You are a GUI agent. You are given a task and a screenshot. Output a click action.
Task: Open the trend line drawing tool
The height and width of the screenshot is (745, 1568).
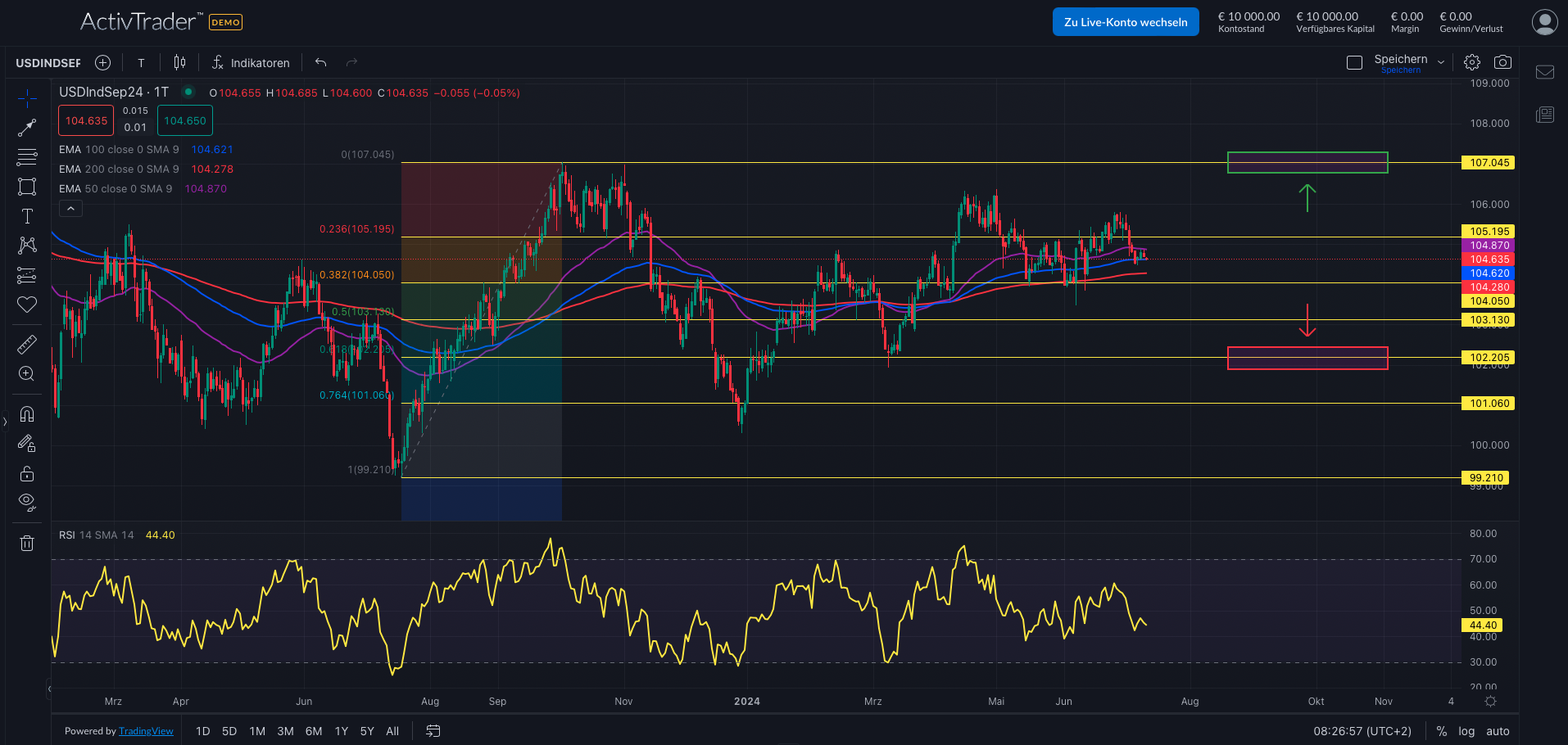click(27, 127)
